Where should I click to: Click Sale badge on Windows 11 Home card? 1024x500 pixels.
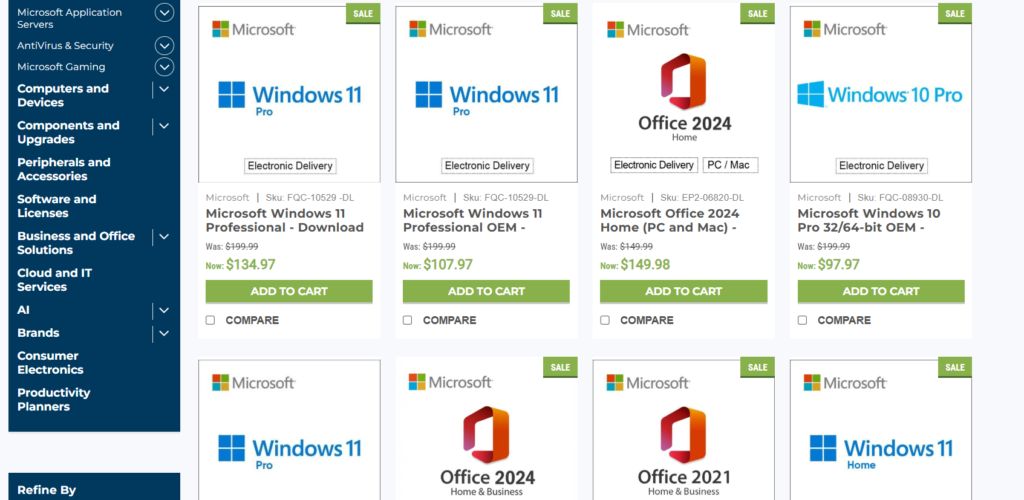[x=955, y=367]
